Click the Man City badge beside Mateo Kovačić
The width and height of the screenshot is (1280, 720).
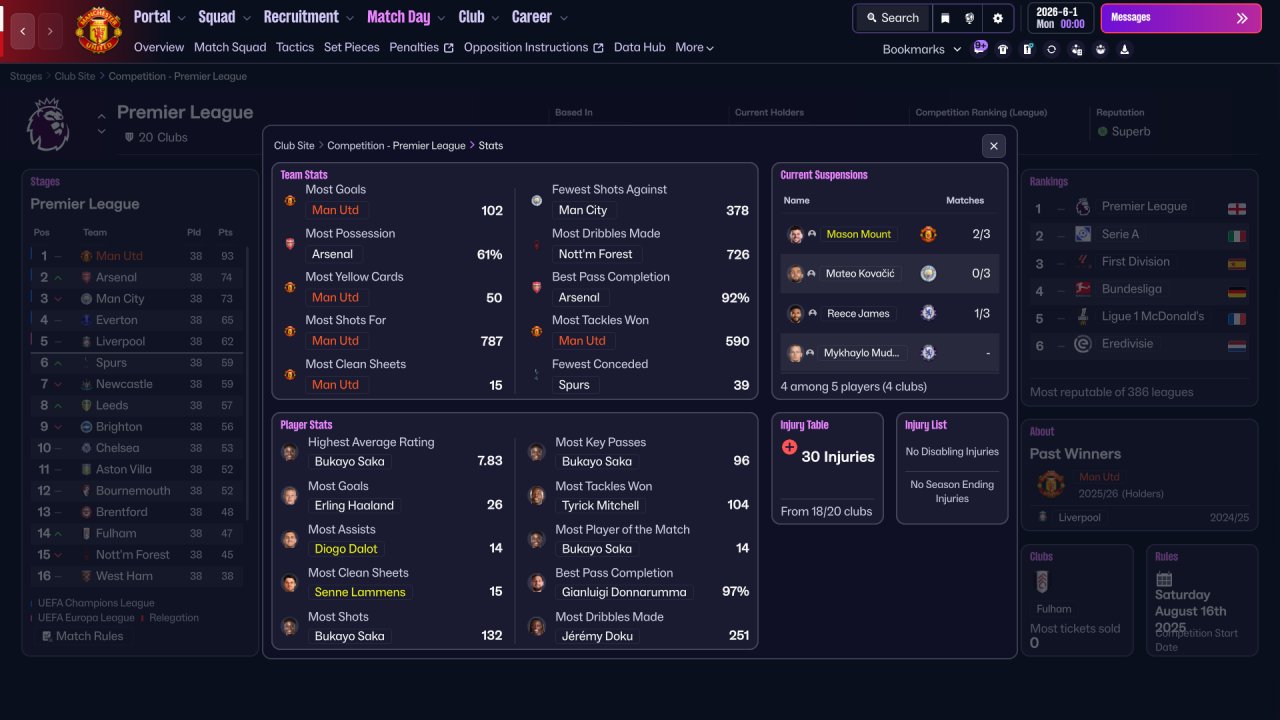click(x=928, y=274)
